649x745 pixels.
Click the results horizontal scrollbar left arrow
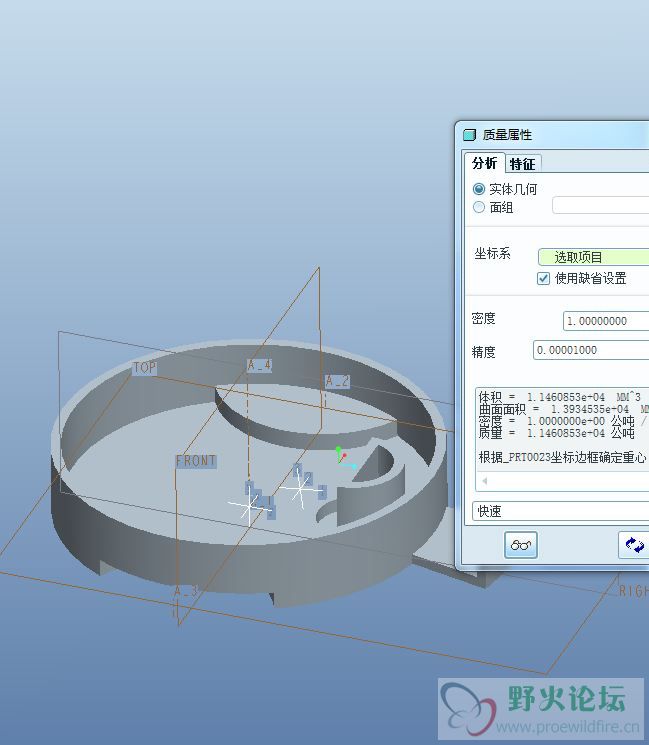click(x=485, y=481)
